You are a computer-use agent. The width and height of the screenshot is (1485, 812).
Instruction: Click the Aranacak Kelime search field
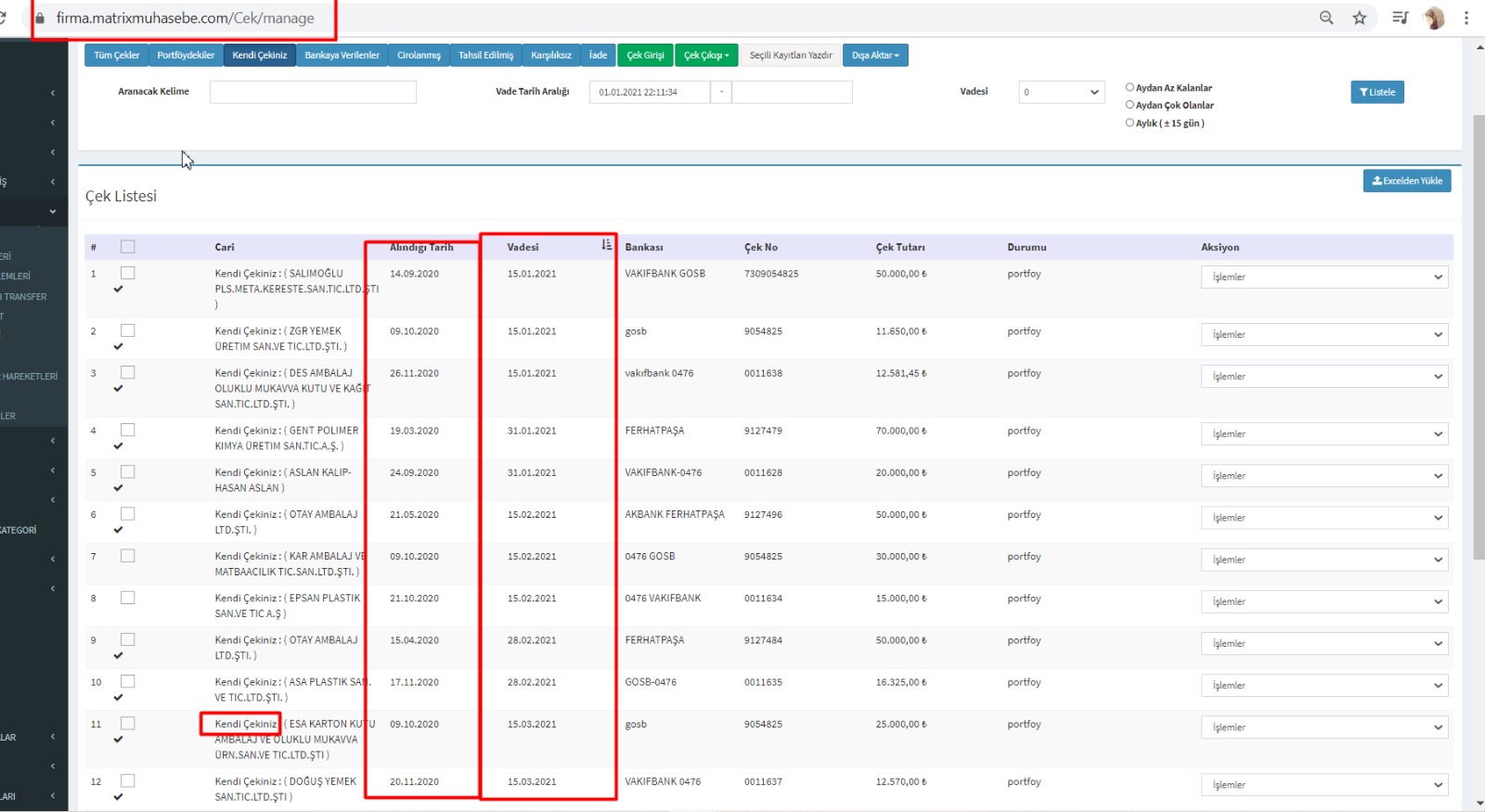click(x=313, y=92)
